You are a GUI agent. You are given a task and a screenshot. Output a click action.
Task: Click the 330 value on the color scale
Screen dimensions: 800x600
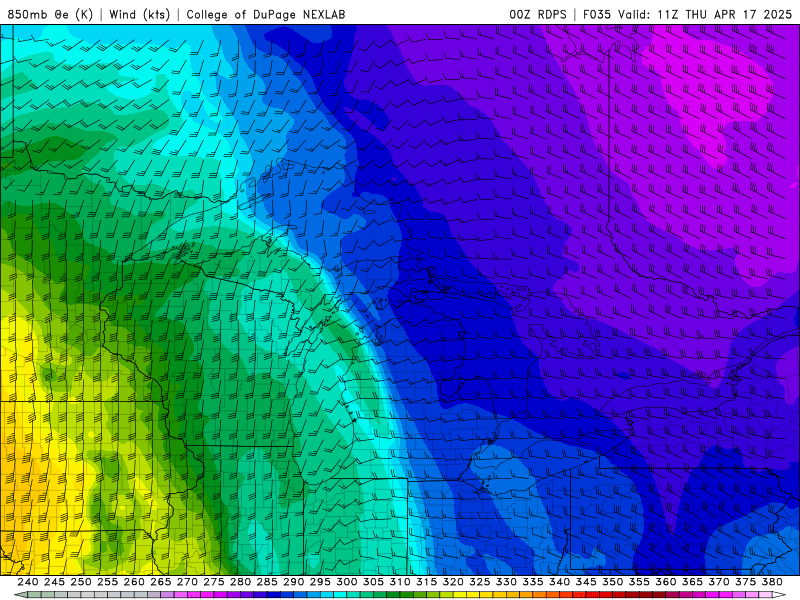(506, 582)
